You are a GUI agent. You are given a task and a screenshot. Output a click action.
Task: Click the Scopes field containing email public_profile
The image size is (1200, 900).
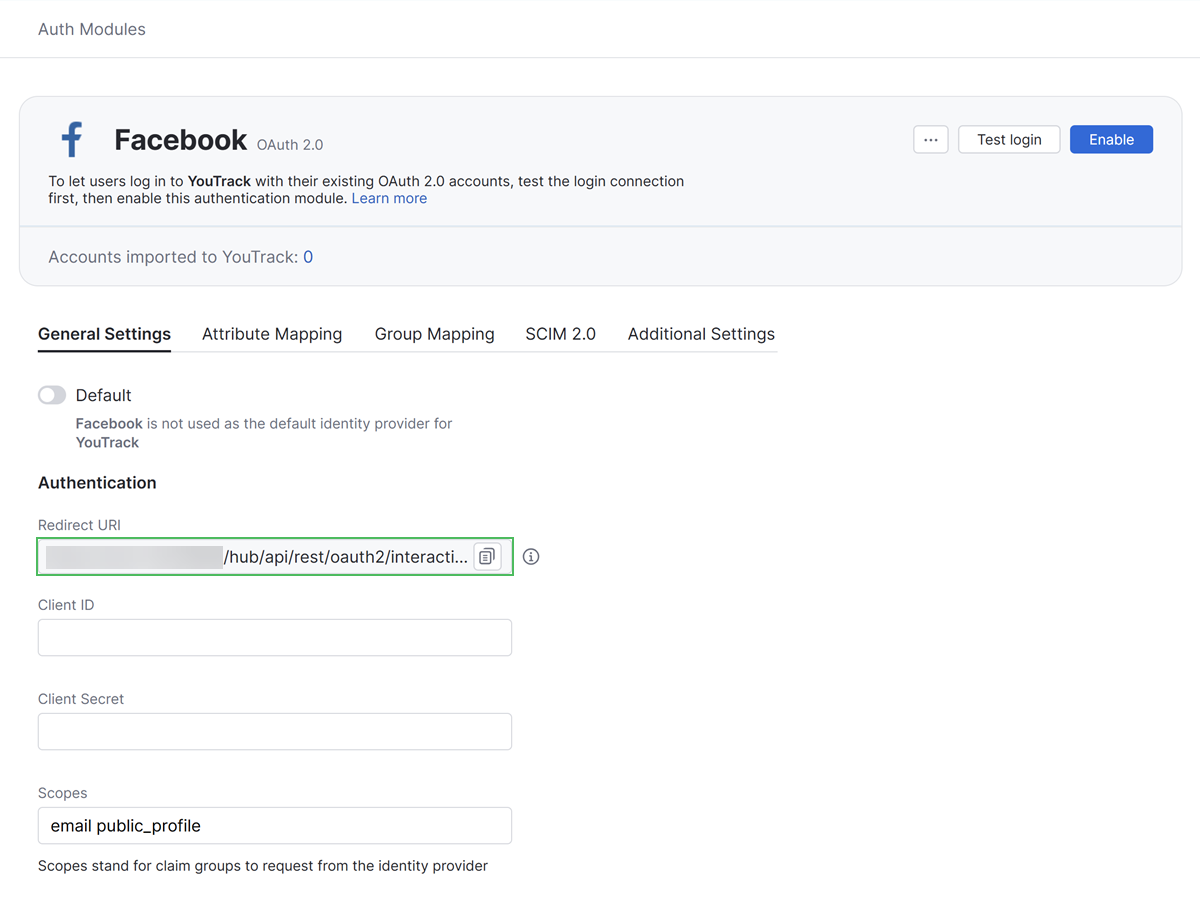pyautogui.click(x=275, y=826)
